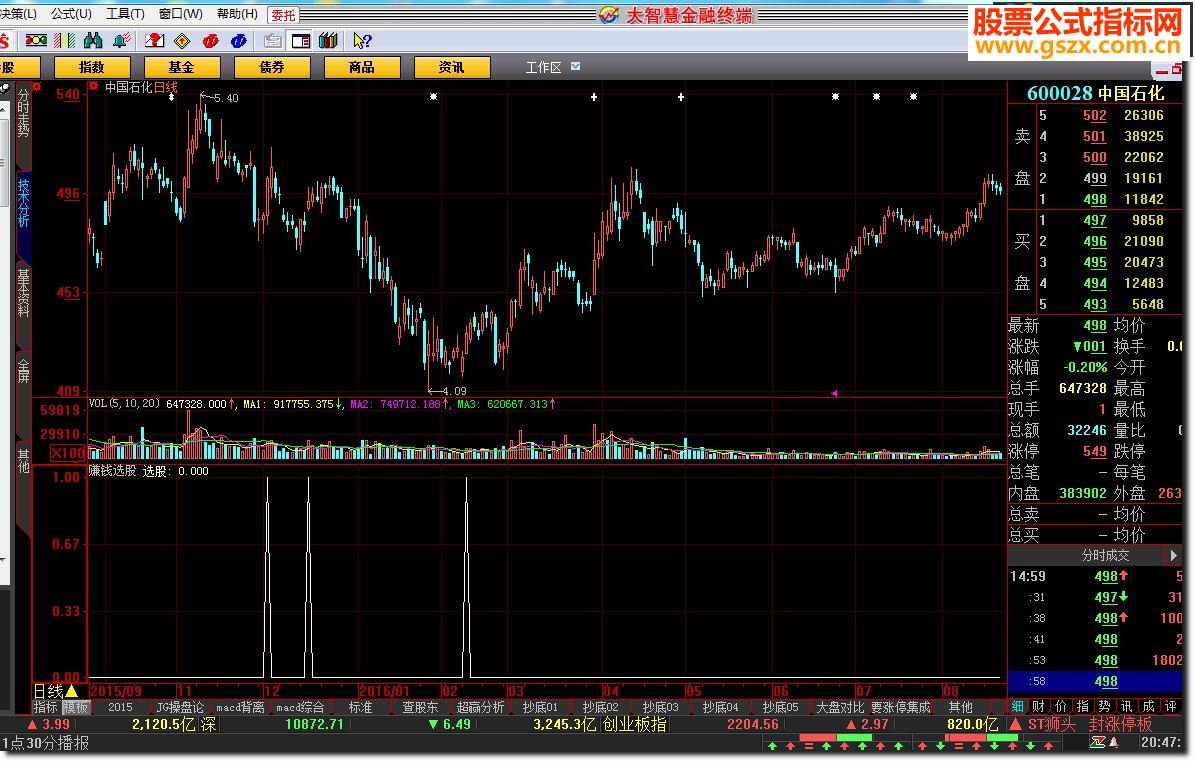Select the 要涨停集成 template tab
Viewport: 1195px width, 761px height.
[901, 707]
